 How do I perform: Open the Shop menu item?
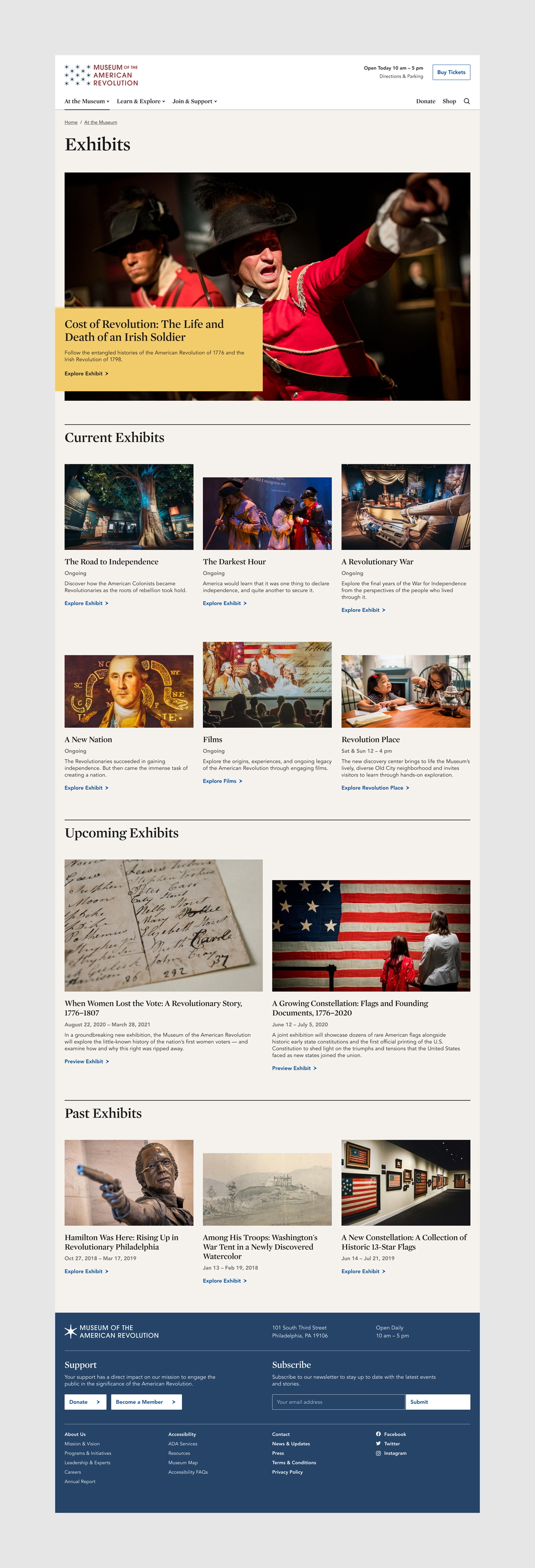[449, 102]
